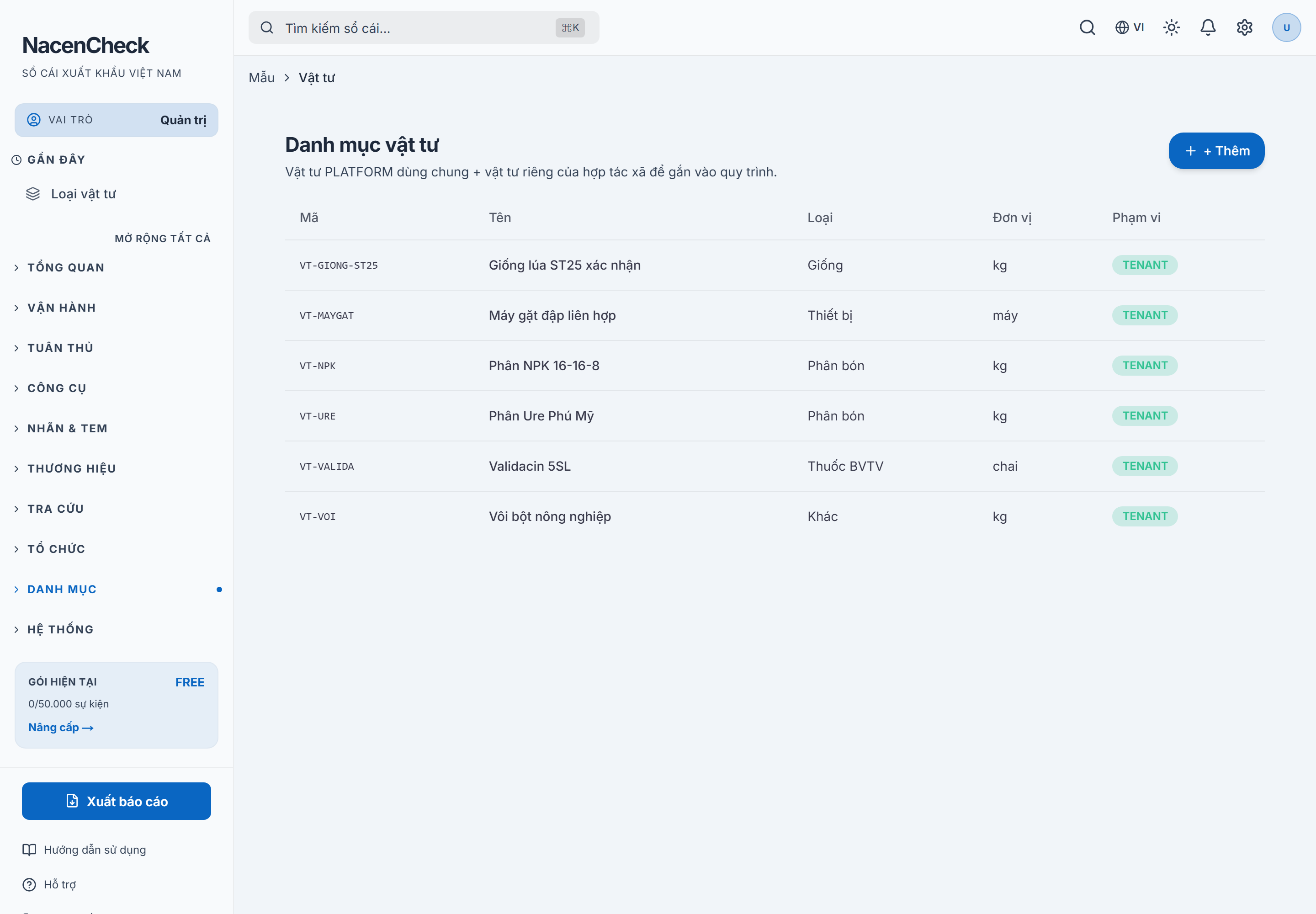Expand the Tổng quan section

click(116, 267)
